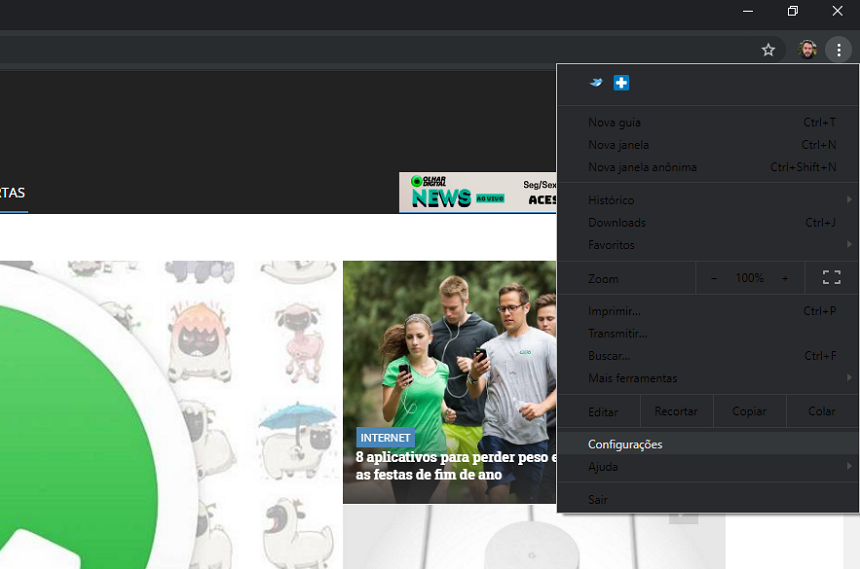The height and width of the screenshot is (569, 860).
Task: Close the Chrome window
Action: click(x=837, y=11)
